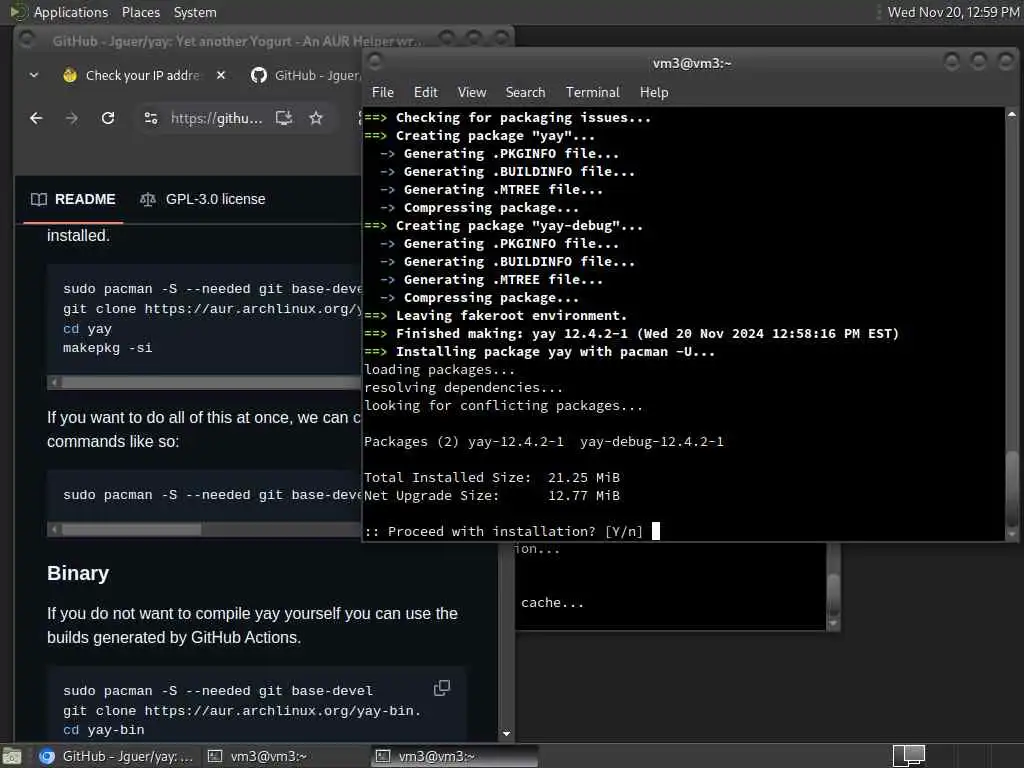Open the terminal File menu
1024x768 pixels.
point(383,92)
